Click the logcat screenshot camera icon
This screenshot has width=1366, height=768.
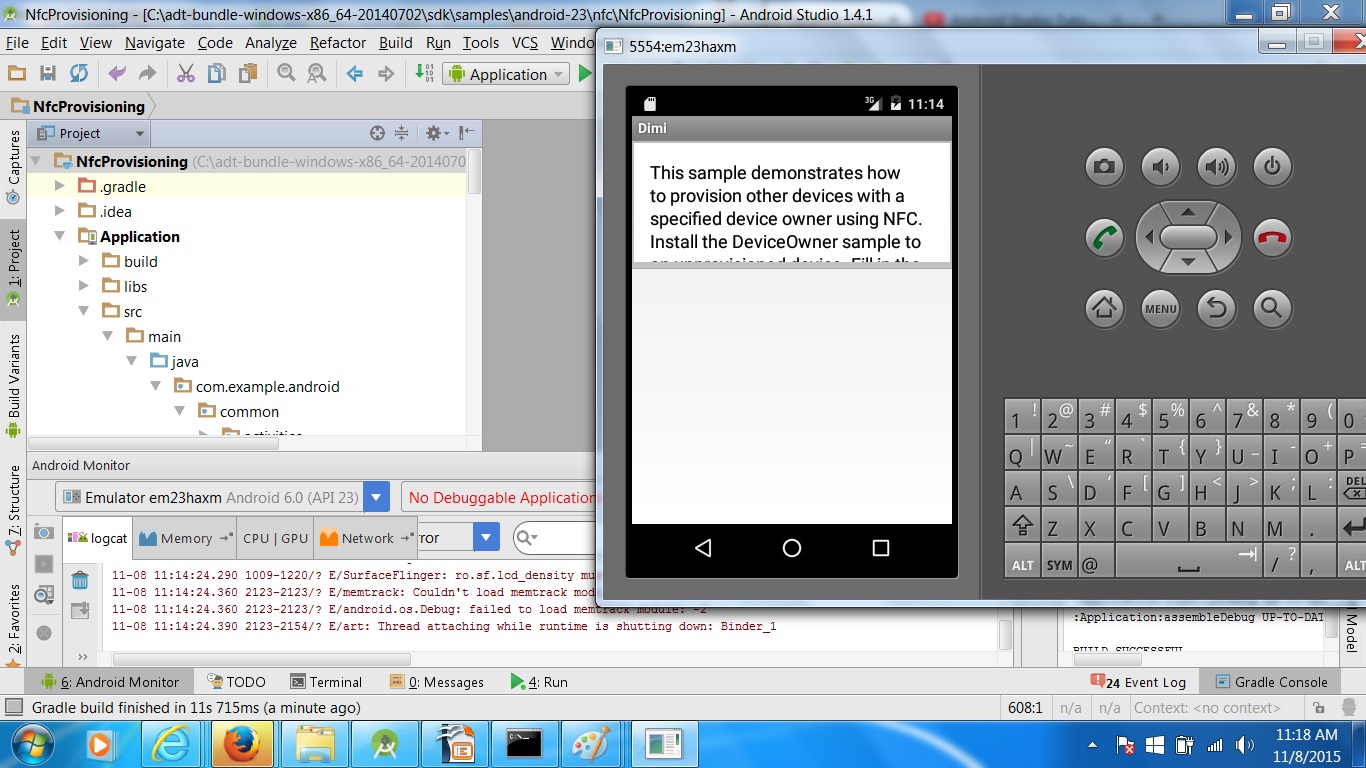coord(44,532)
